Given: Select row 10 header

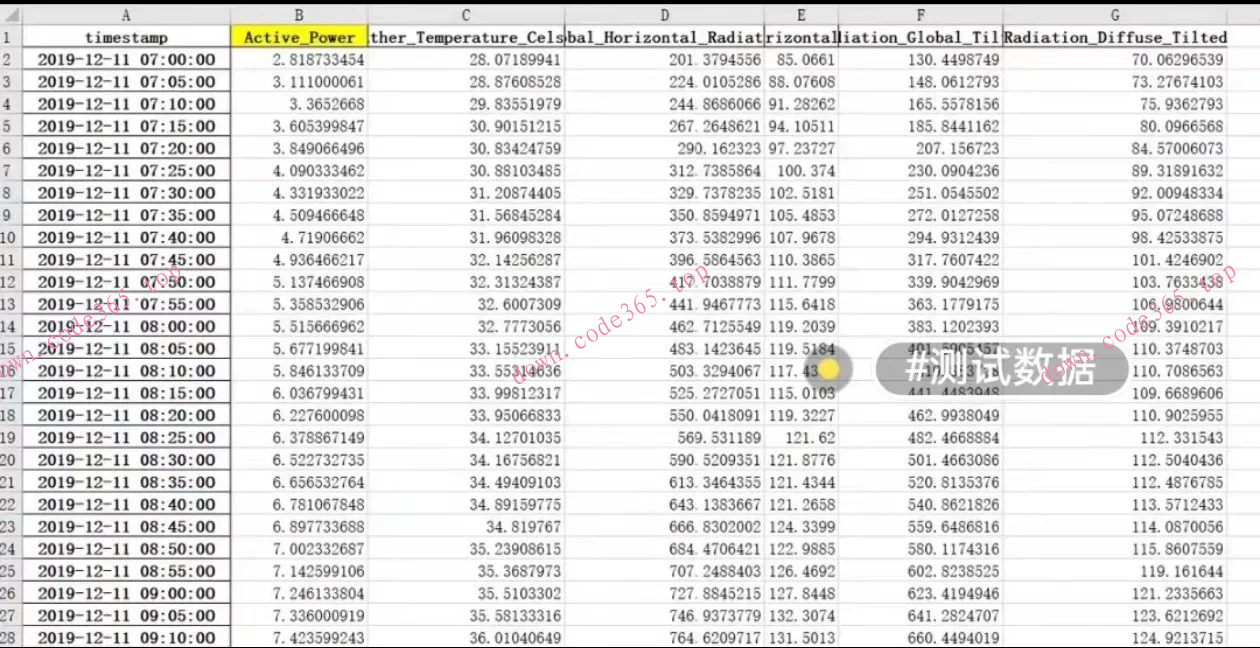Looking at the screenshot, I should tap(10, 237).
